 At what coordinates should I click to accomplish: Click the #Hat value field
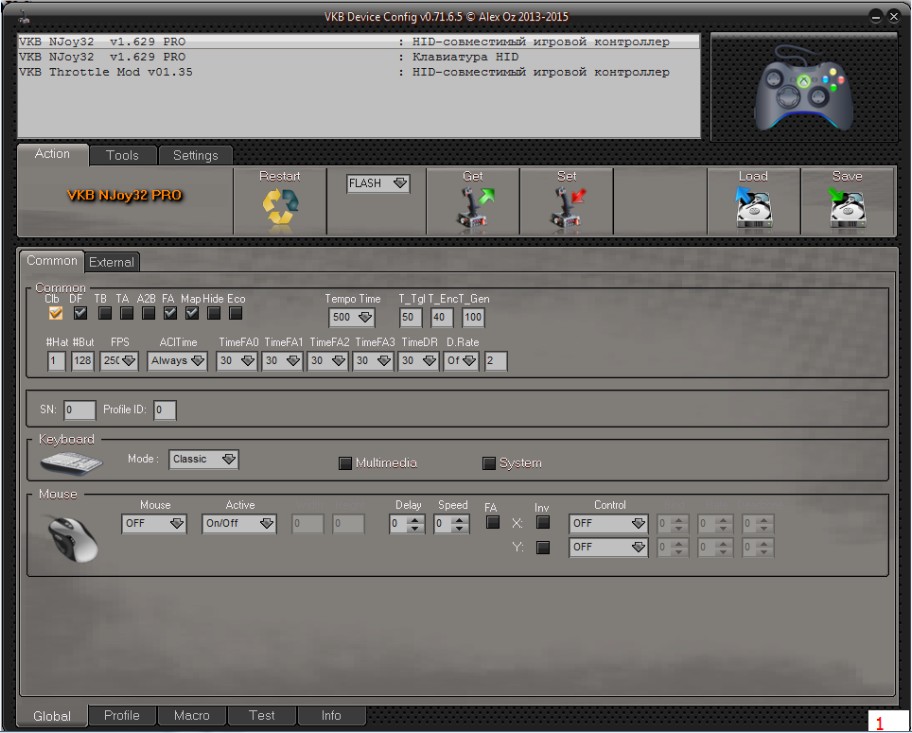[56, 361]
